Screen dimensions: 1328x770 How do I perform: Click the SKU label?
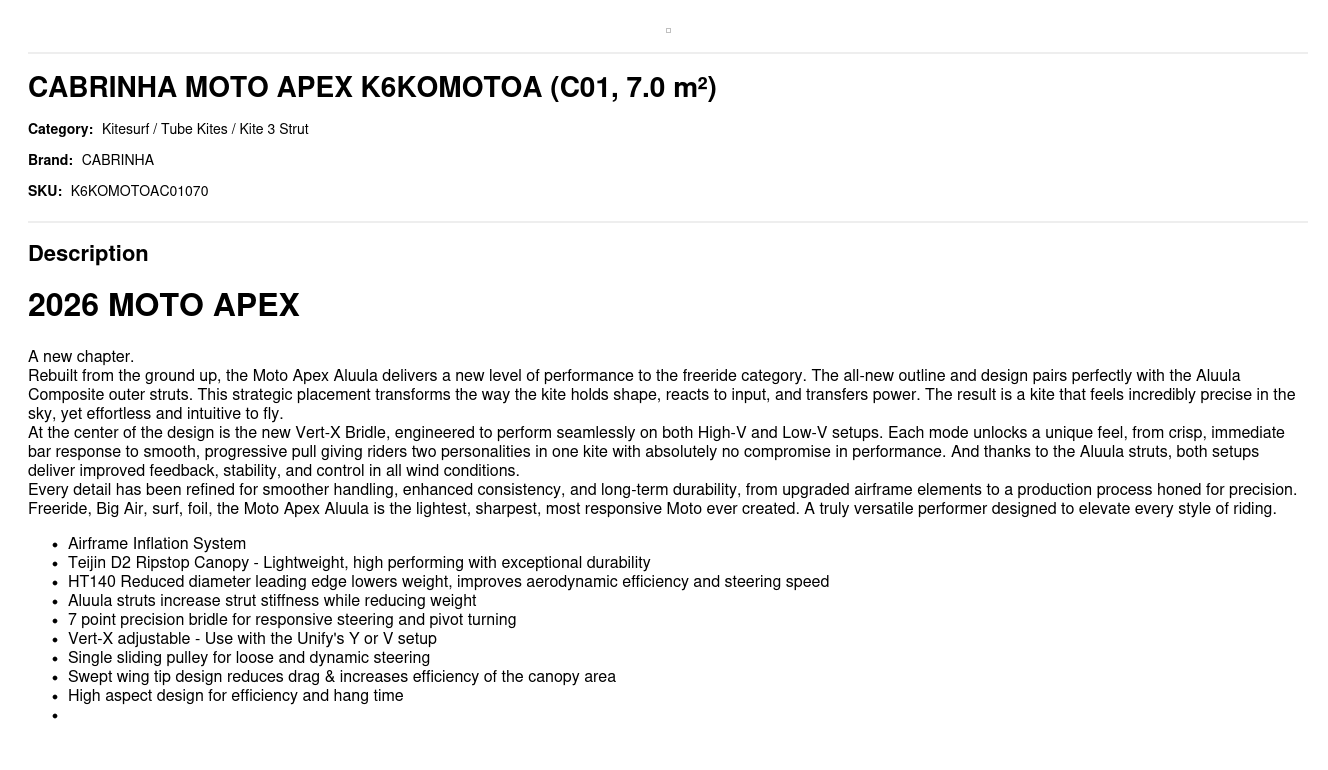click(x=45, y=191)
